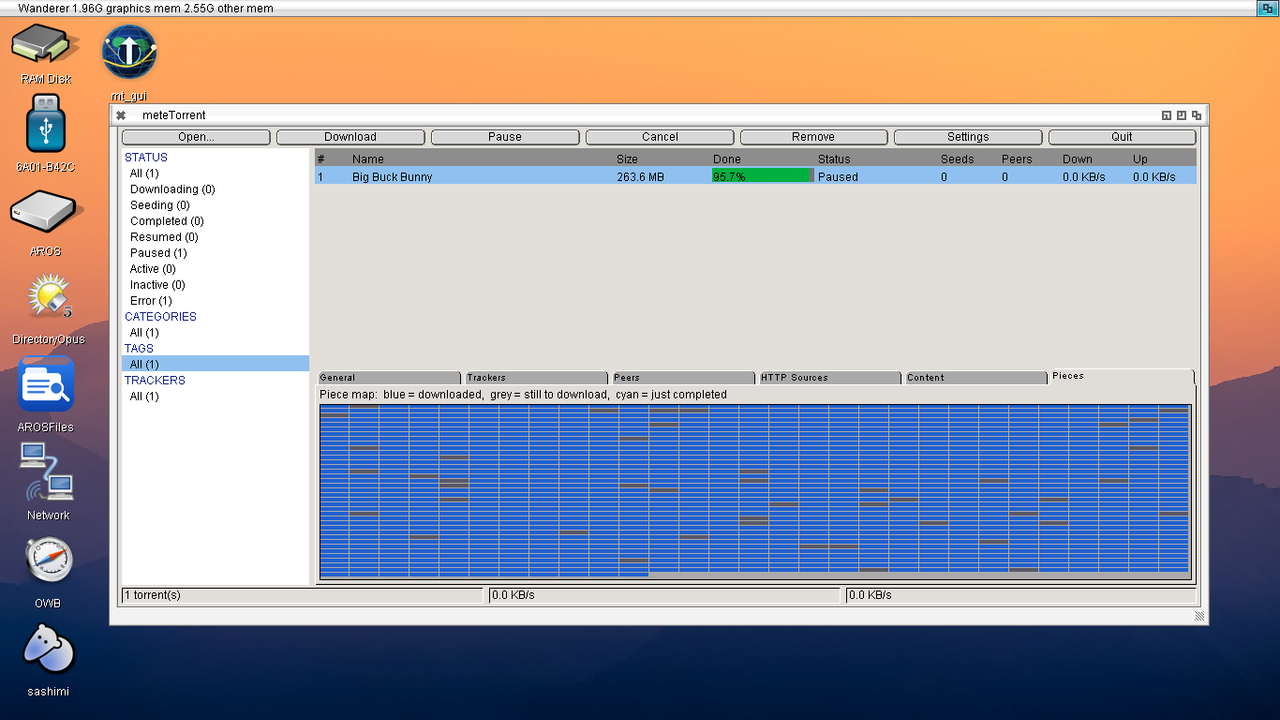The image size is (1280, 720).
Task: Filter by Inactive (0) status
Action: [157, 285]
